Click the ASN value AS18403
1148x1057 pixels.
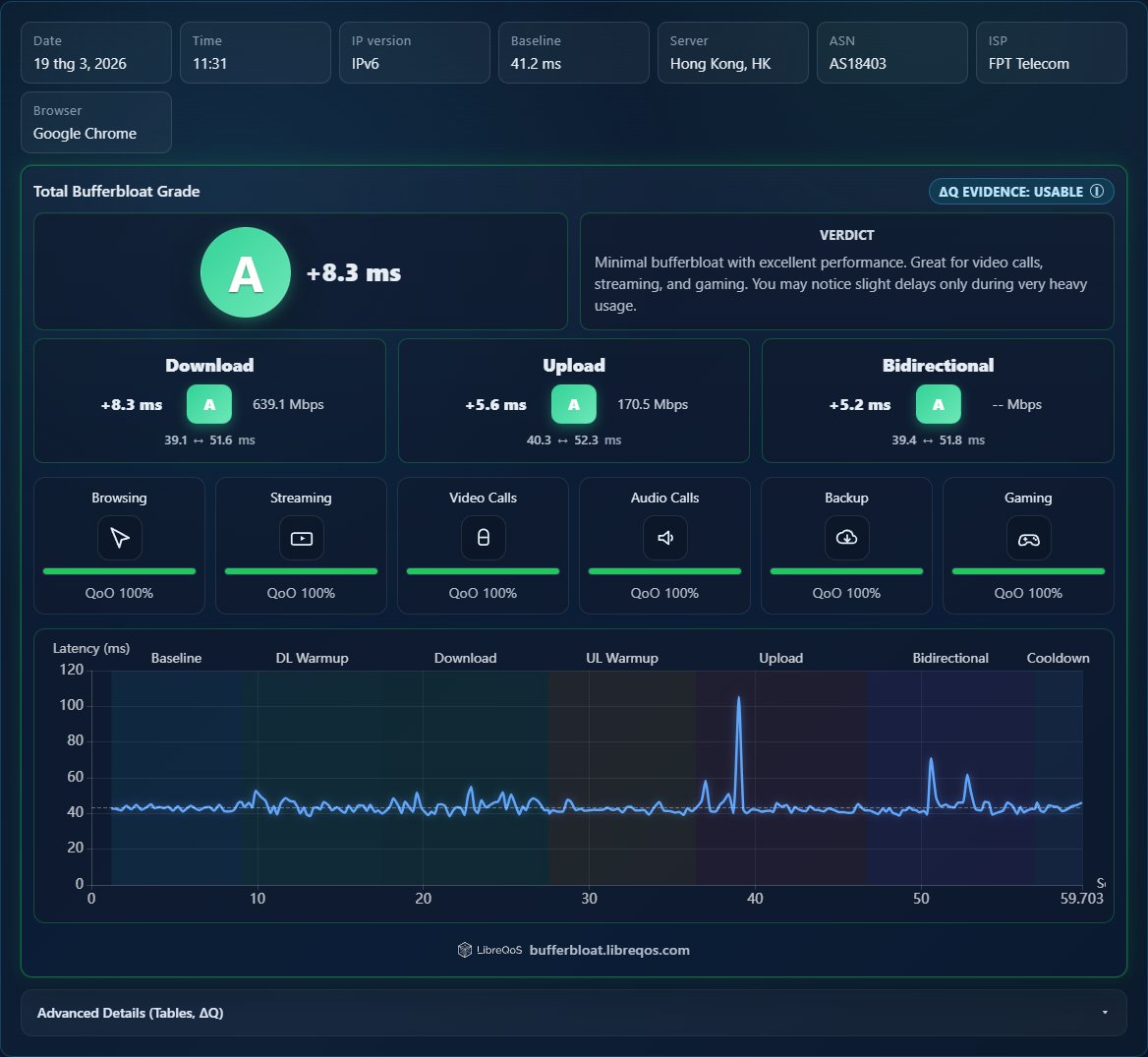click(x=857, y=64)
